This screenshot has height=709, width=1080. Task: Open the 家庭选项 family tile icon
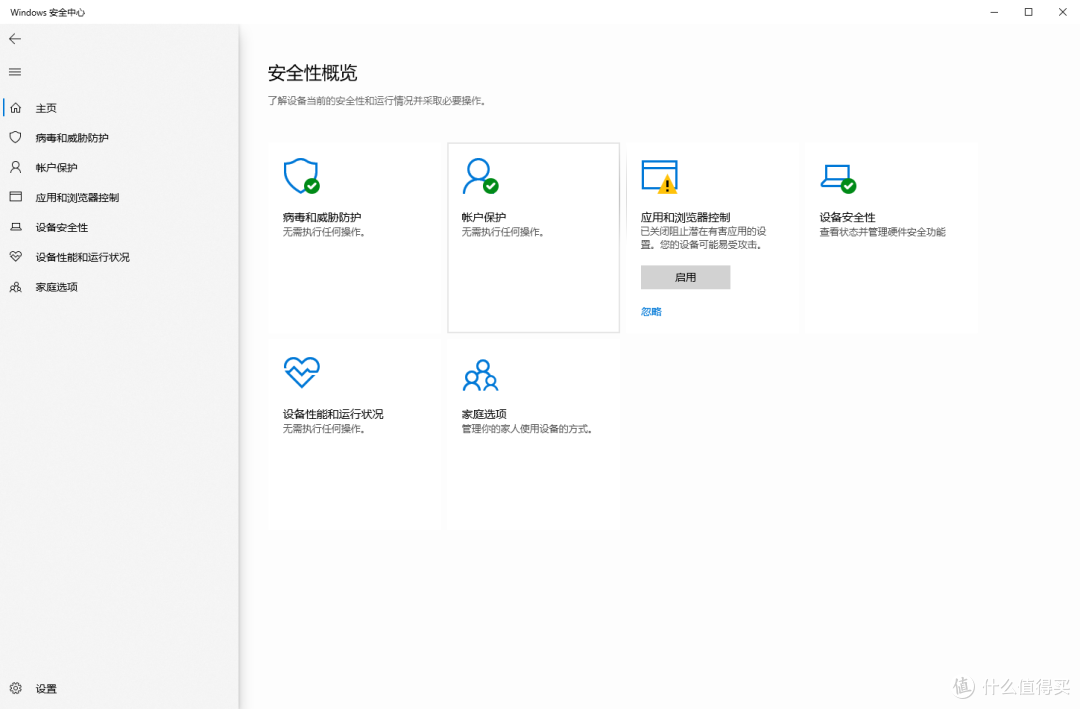coord(481,375)
